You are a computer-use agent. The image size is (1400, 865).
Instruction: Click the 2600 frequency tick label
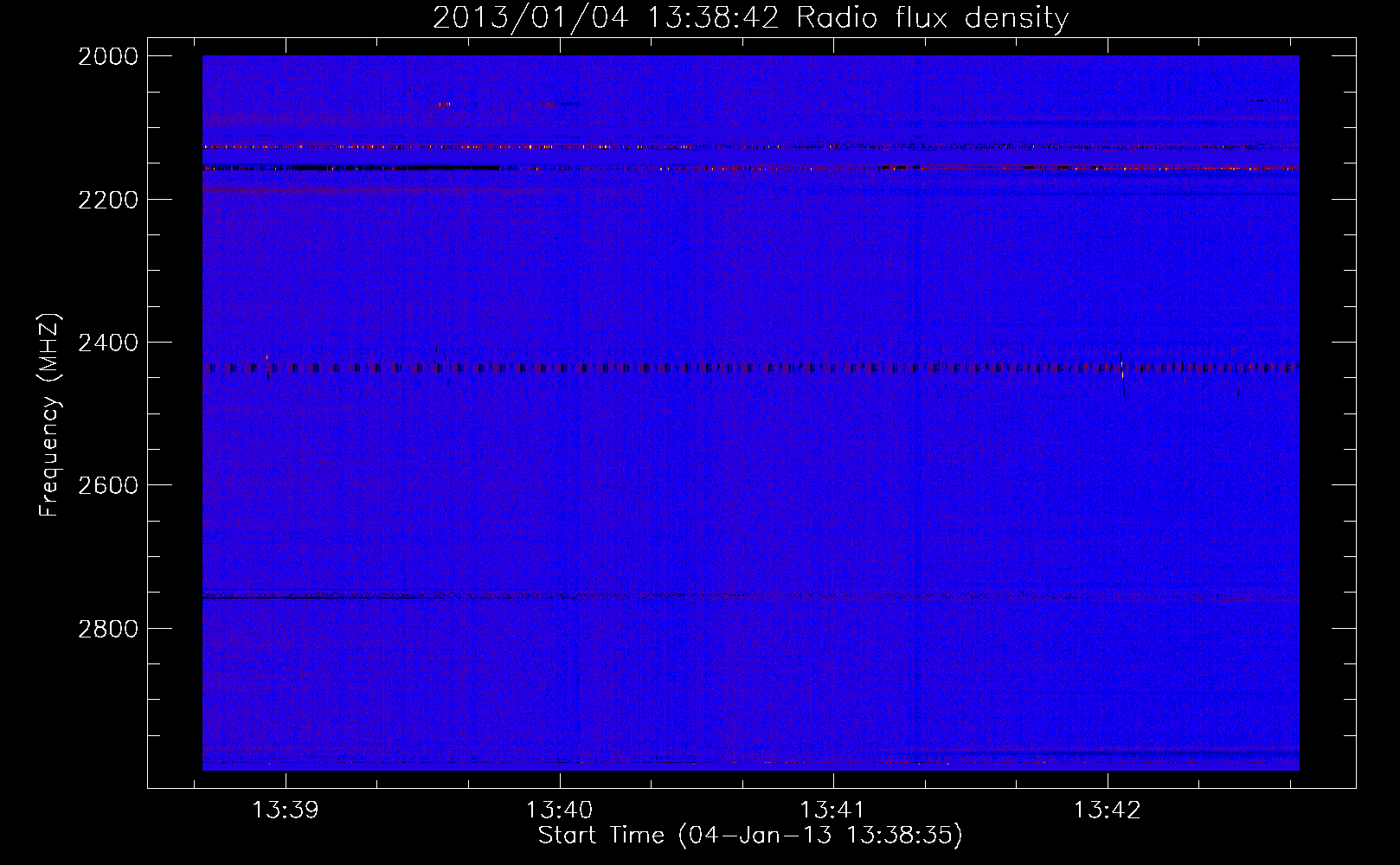tap(107, 485)
